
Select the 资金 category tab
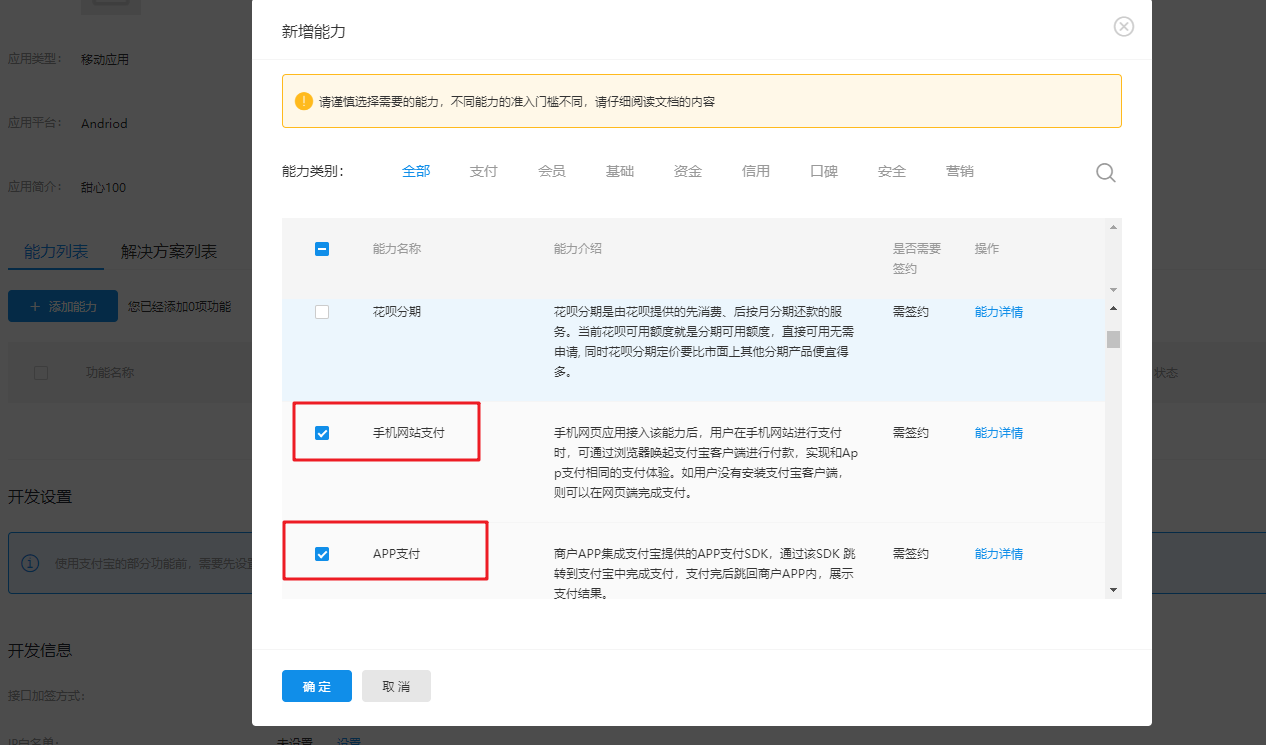coord(688,171)
